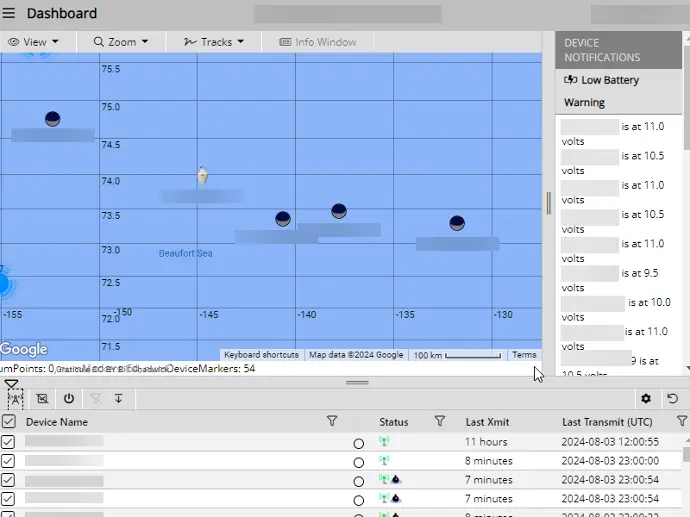Sort by Last Transmit (UTC) column header
Screen dimensions: 690x517
pyautogui.click(x=607, y=422)
